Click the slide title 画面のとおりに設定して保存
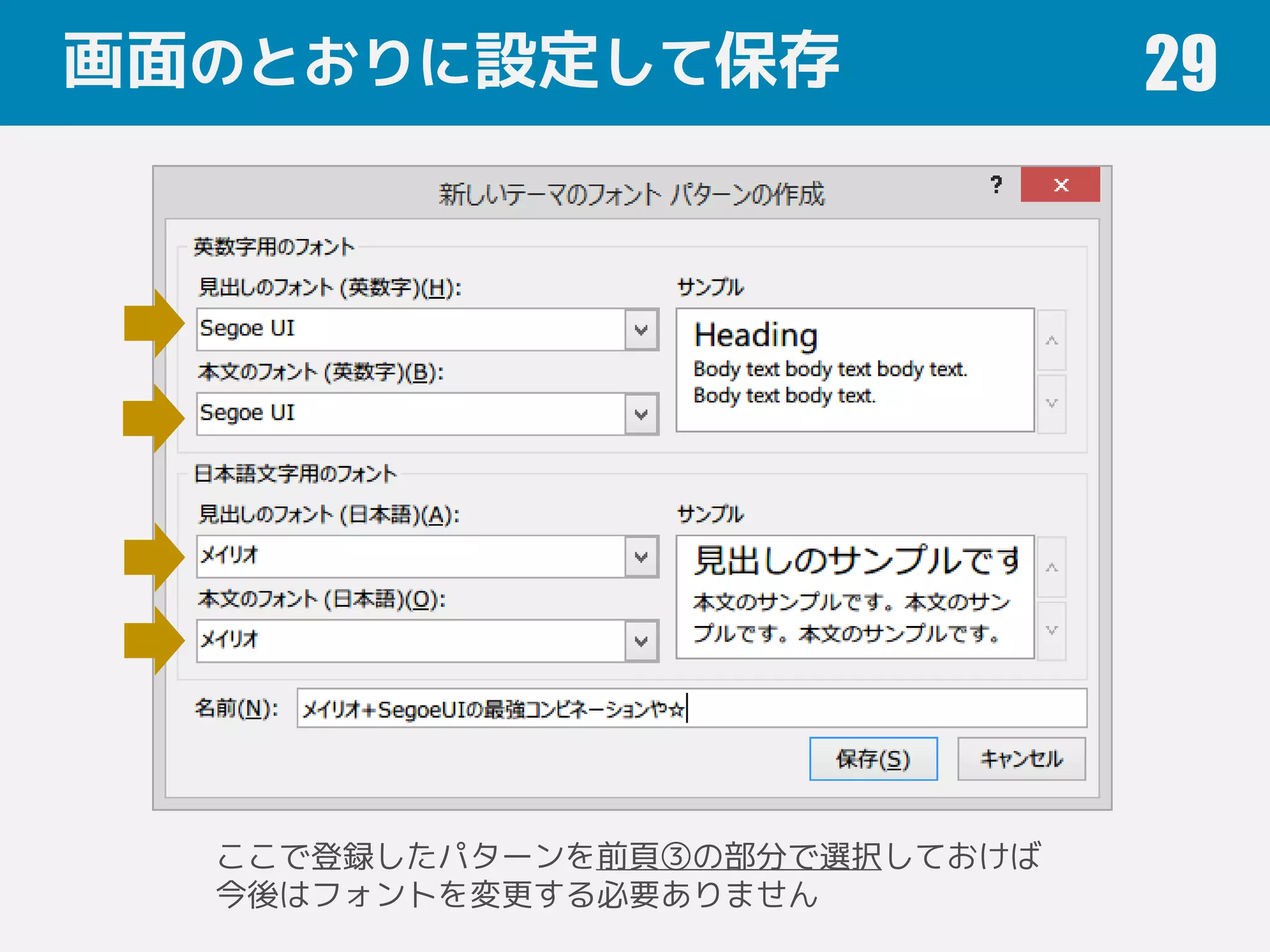Image resolution: width=1270 pixels, height=952 pixels. [451, 61]
